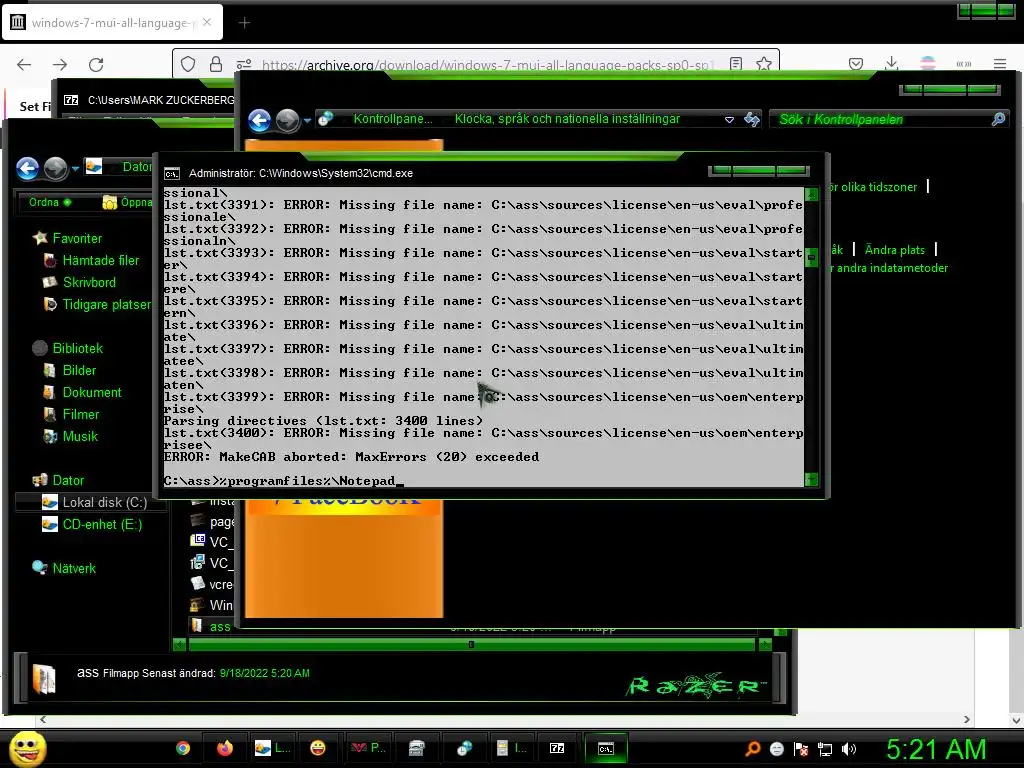
Task: Close the windows-7-mui-all-language tab
Action: coord(207,22)
